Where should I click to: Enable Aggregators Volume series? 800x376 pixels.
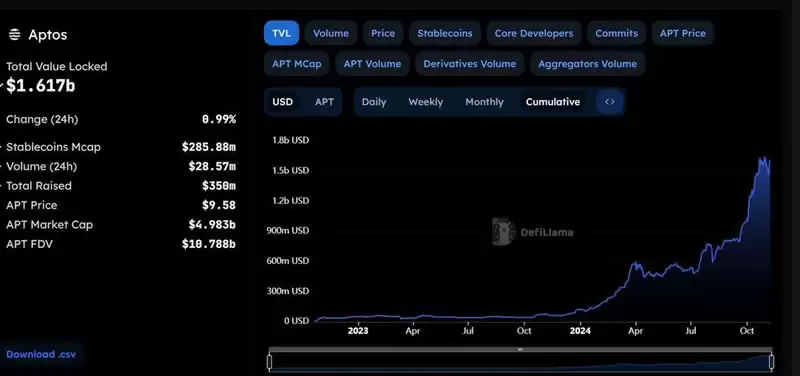[588, 64]
